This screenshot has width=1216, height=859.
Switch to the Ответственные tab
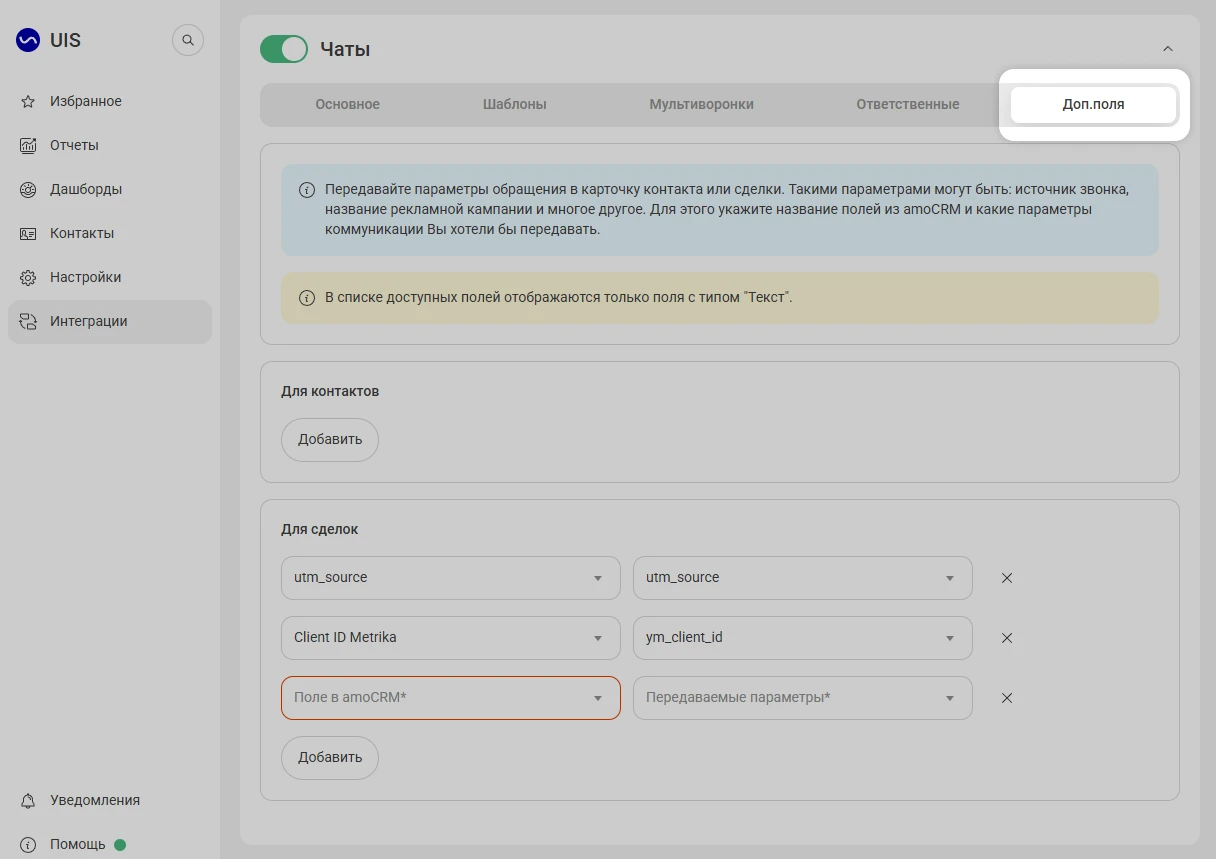[x=908, y=104]
